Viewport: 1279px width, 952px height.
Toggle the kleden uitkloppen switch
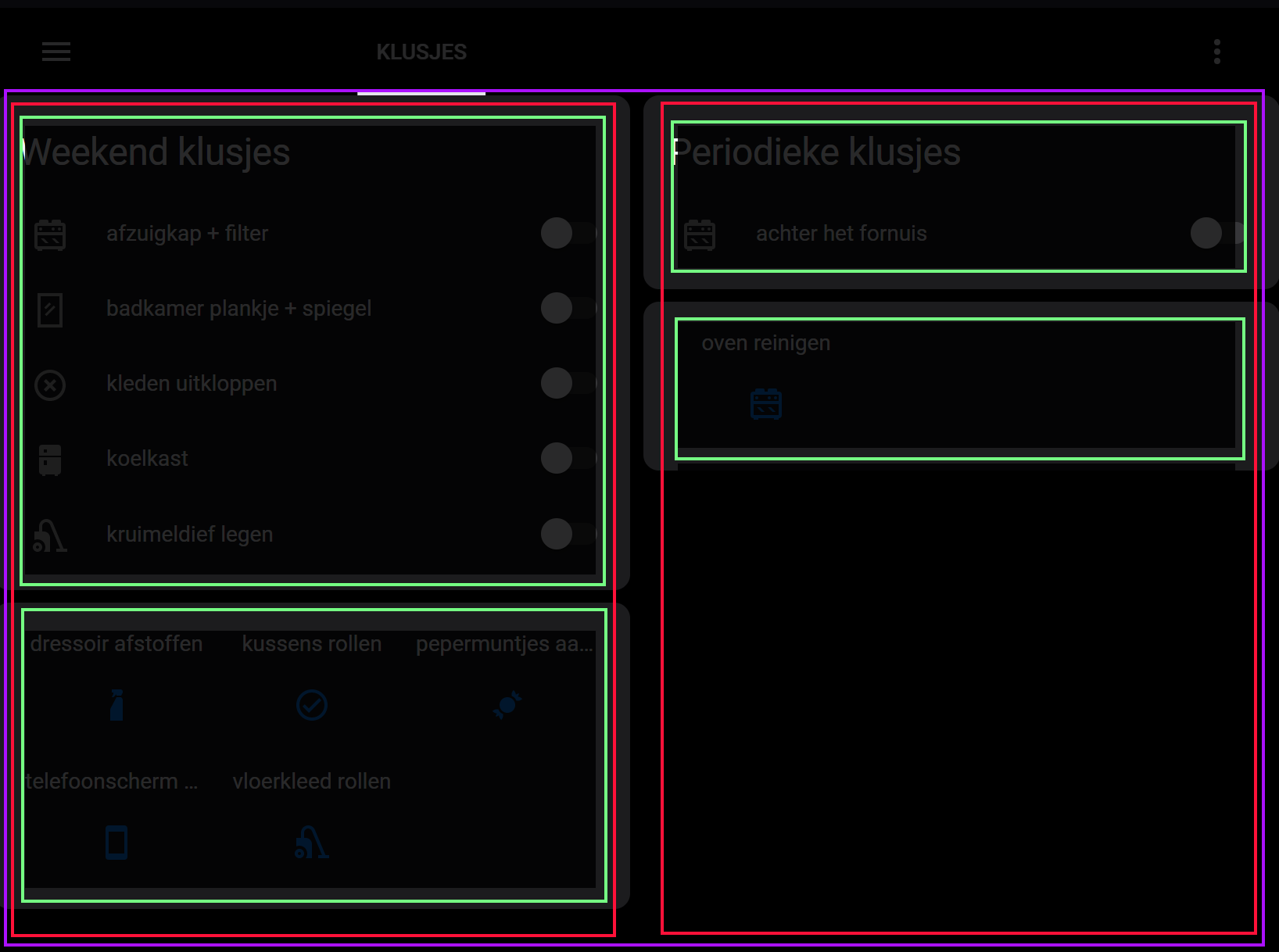pos(569,383)
